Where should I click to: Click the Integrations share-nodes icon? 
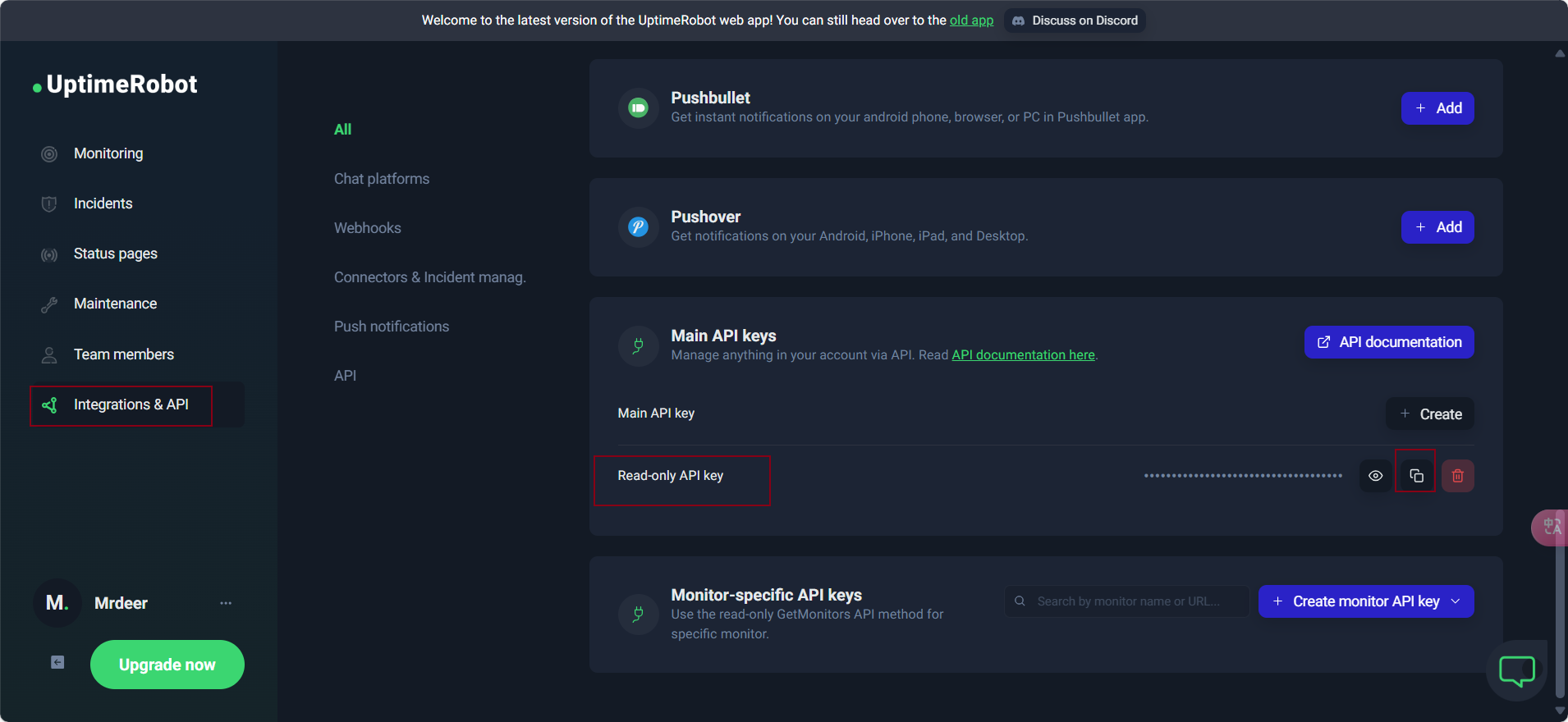click(x=49, y=405)
